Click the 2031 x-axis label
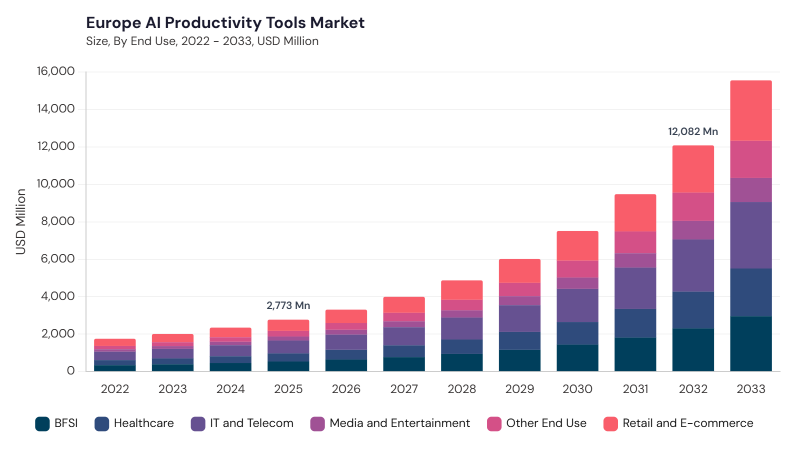The image size is (800, 450). tap(635, 389)
